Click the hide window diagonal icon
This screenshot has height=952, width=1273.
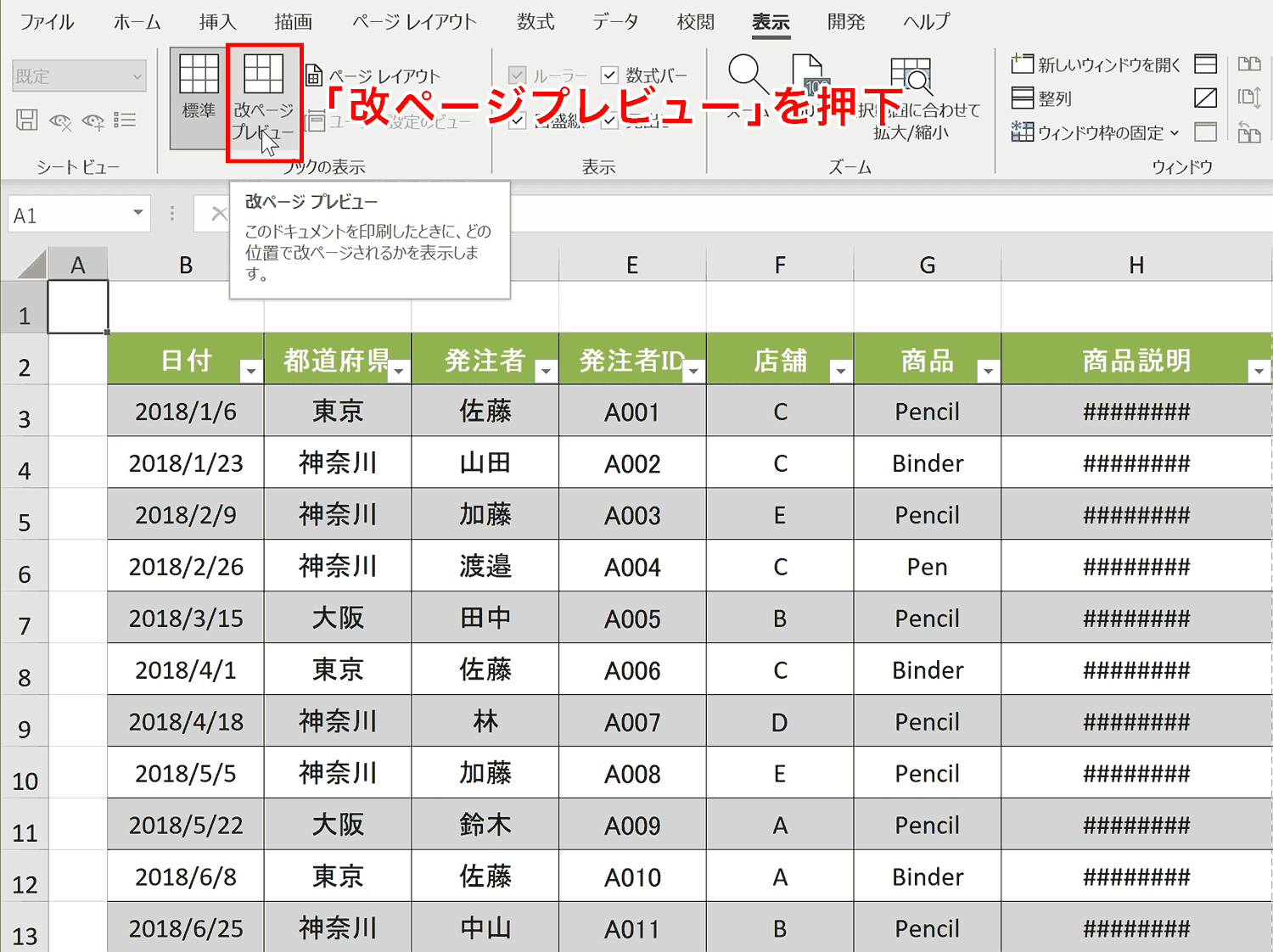[1205, 98]
